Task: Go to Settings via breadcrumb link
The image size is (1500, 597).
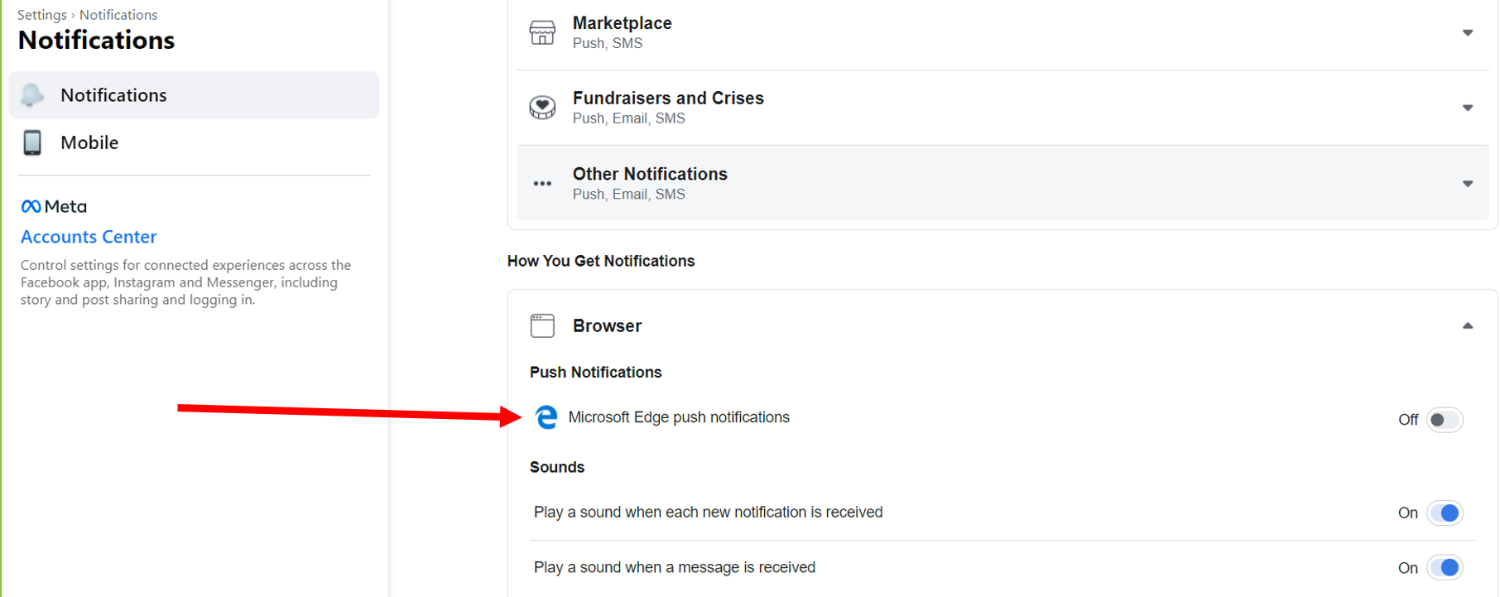Action: coord(42,15)
